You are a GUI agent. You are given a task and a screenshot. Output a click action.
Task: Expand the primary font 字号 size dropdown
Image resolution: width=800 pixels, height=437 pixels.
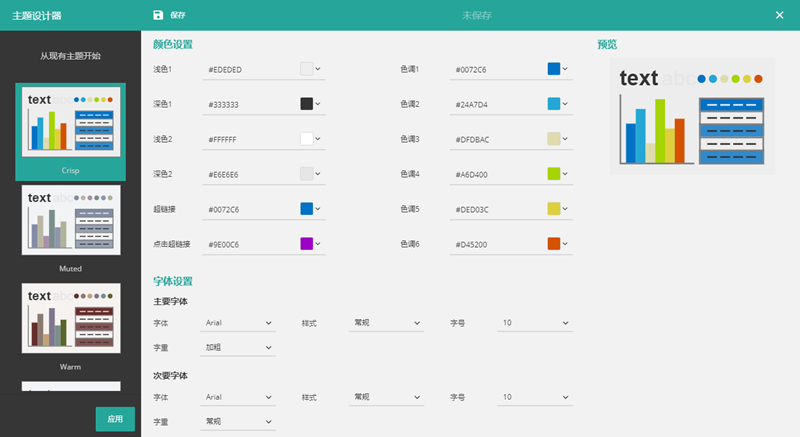coord(536,324)
